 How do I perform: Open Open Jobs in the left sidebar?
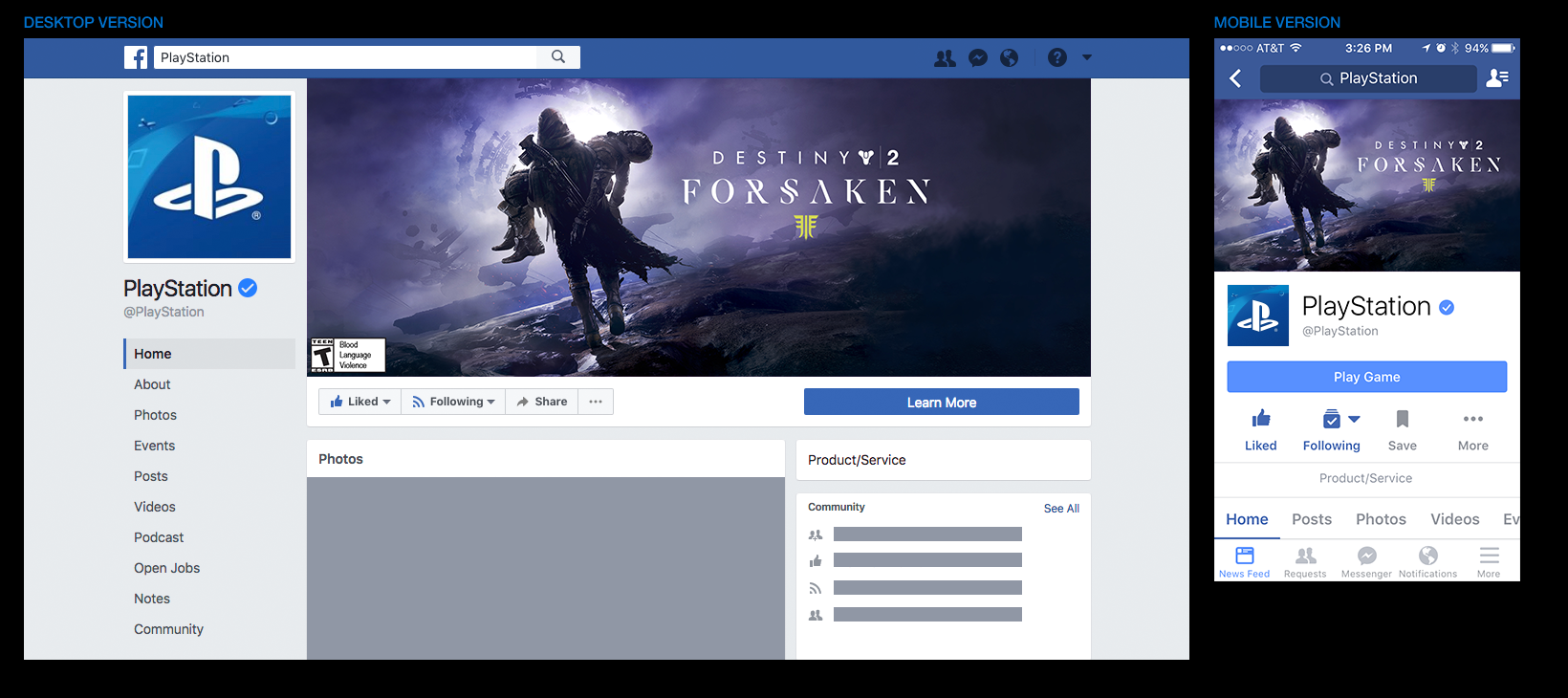pos(166,568)
